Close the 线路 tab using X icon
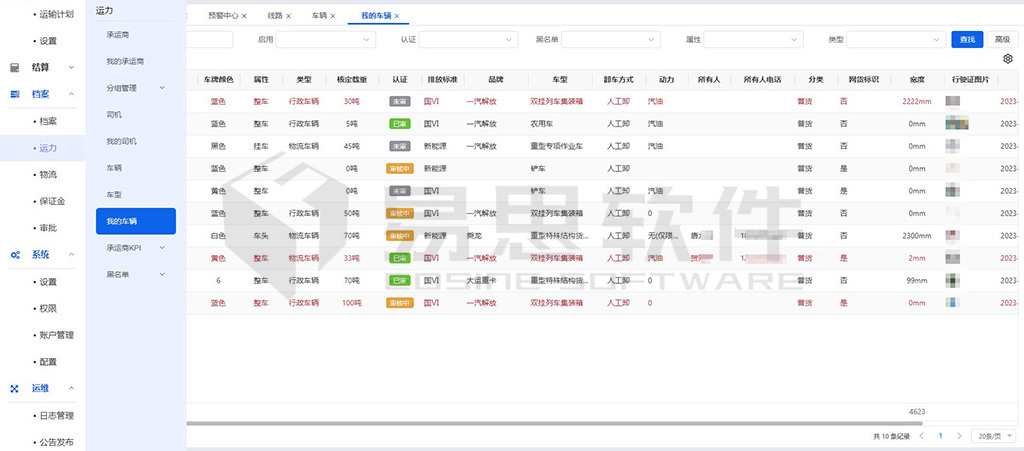This screenshot has width=1024, height=451. point(289,16)
